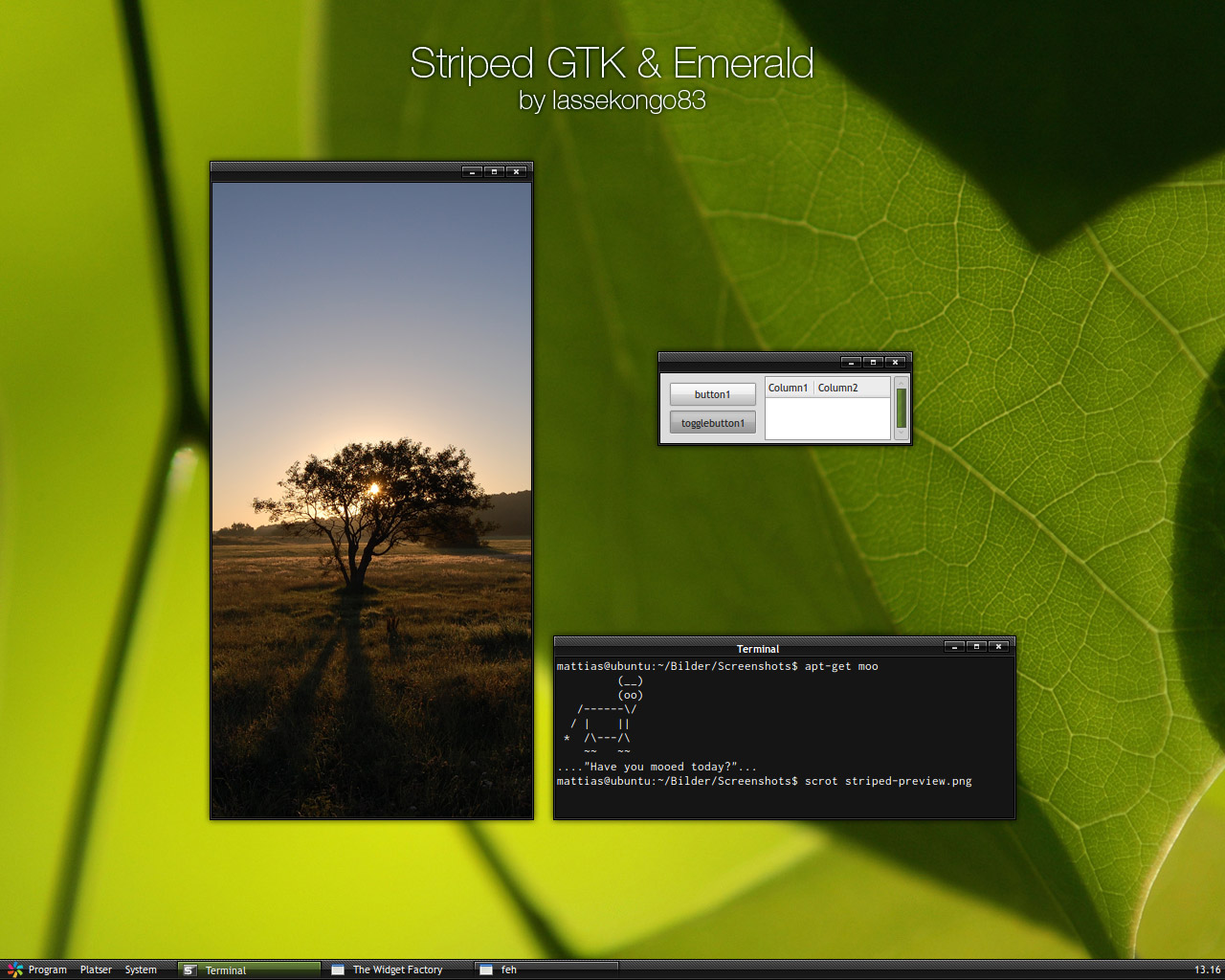
Task: Click the "Have you mooed today?" line
Action: coord(657,767)
